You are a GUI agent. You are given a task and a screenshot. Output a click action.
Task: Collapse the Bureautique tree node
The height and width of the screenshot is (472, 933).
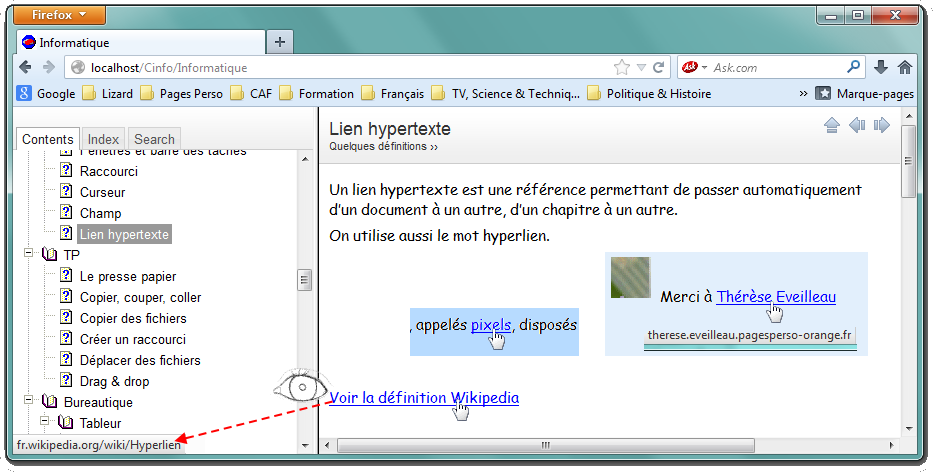pyautogui.click(x=30, y=402)
